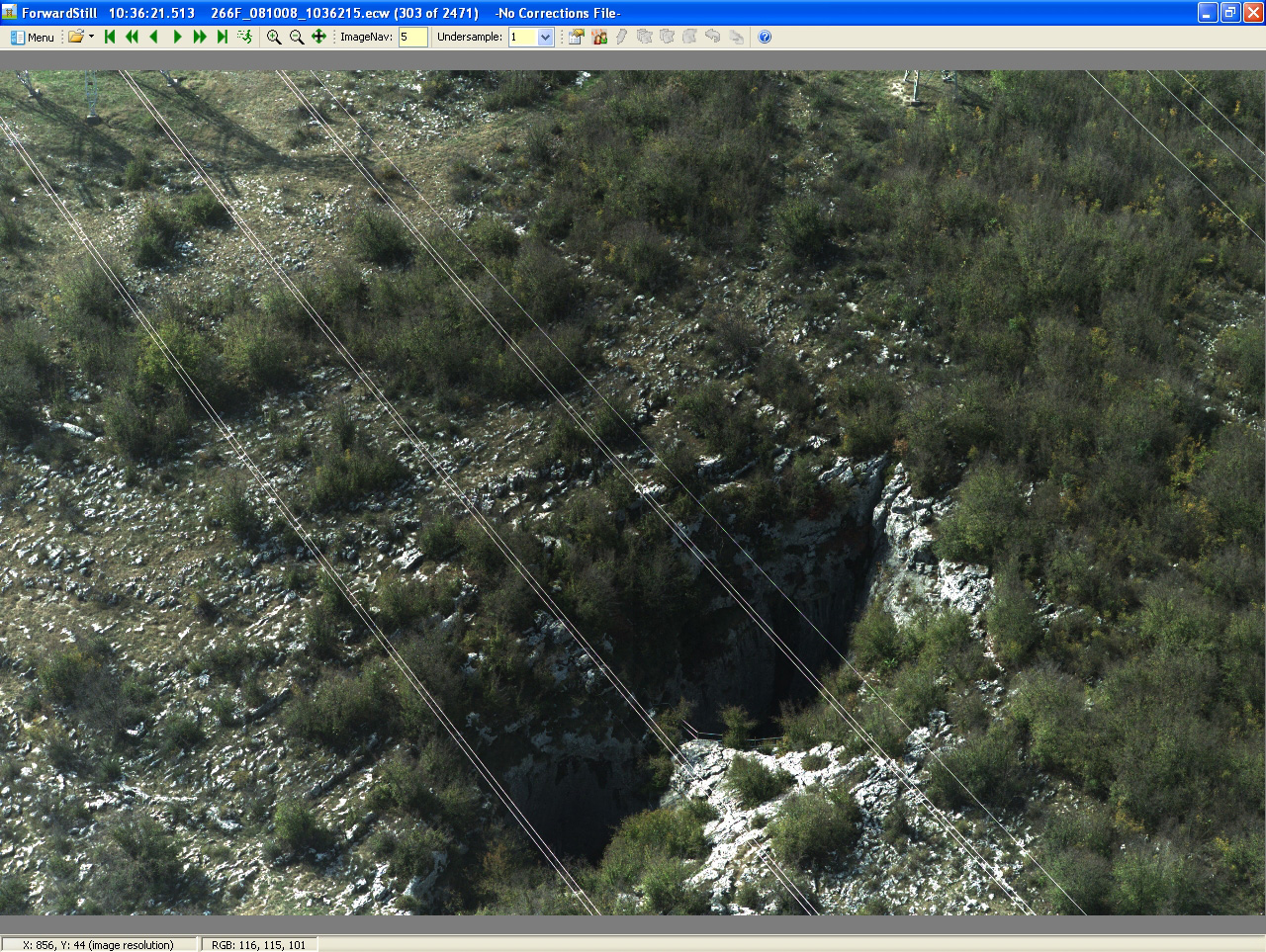Click the application icon in title bar

(10, 13)
